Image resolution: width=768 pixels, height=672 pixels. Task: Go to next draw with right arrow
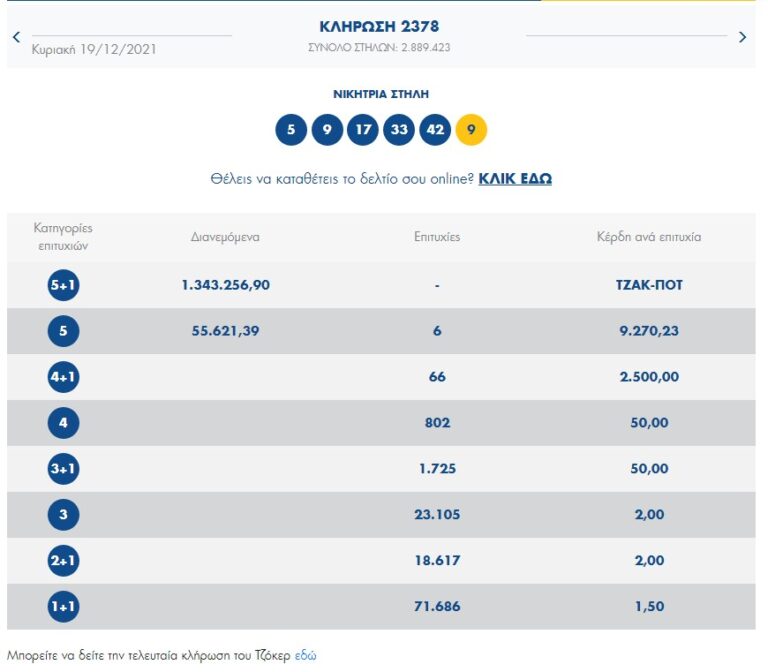742,37
